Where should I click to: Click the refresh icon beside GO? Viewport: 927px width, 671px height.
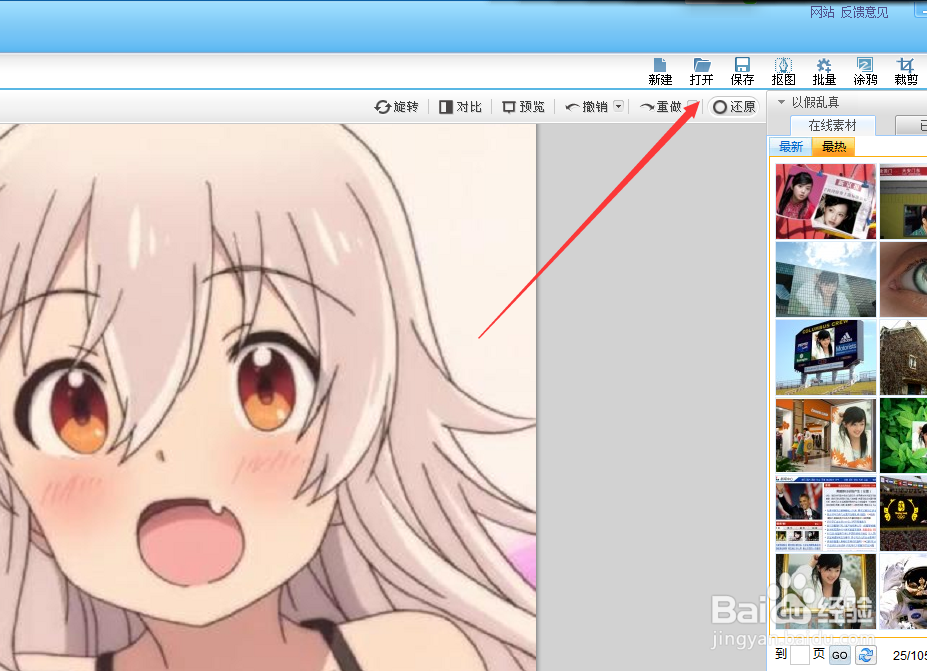866,655
